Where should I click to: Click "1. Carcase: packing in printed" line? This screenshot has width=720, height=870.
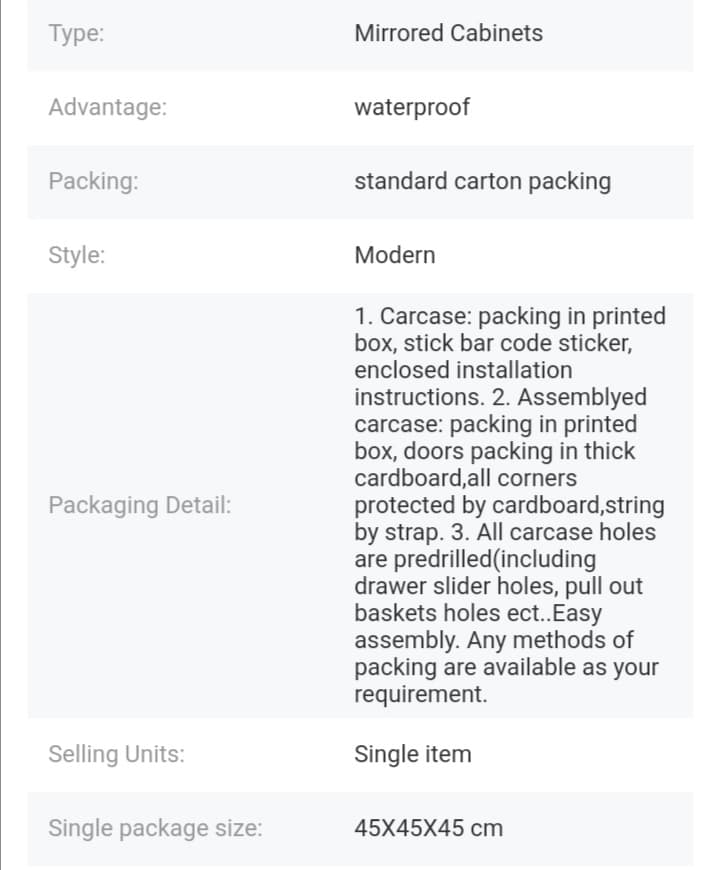pyautogui.click(x=509, y=316)
